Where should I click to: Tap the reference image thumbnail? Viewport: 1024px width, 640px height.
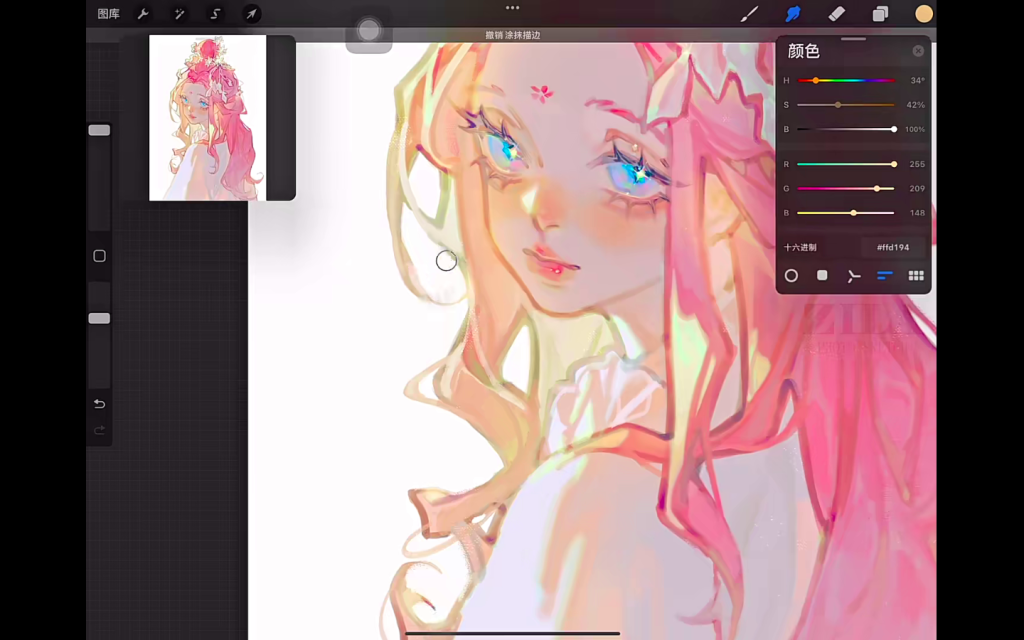[208, 118]
